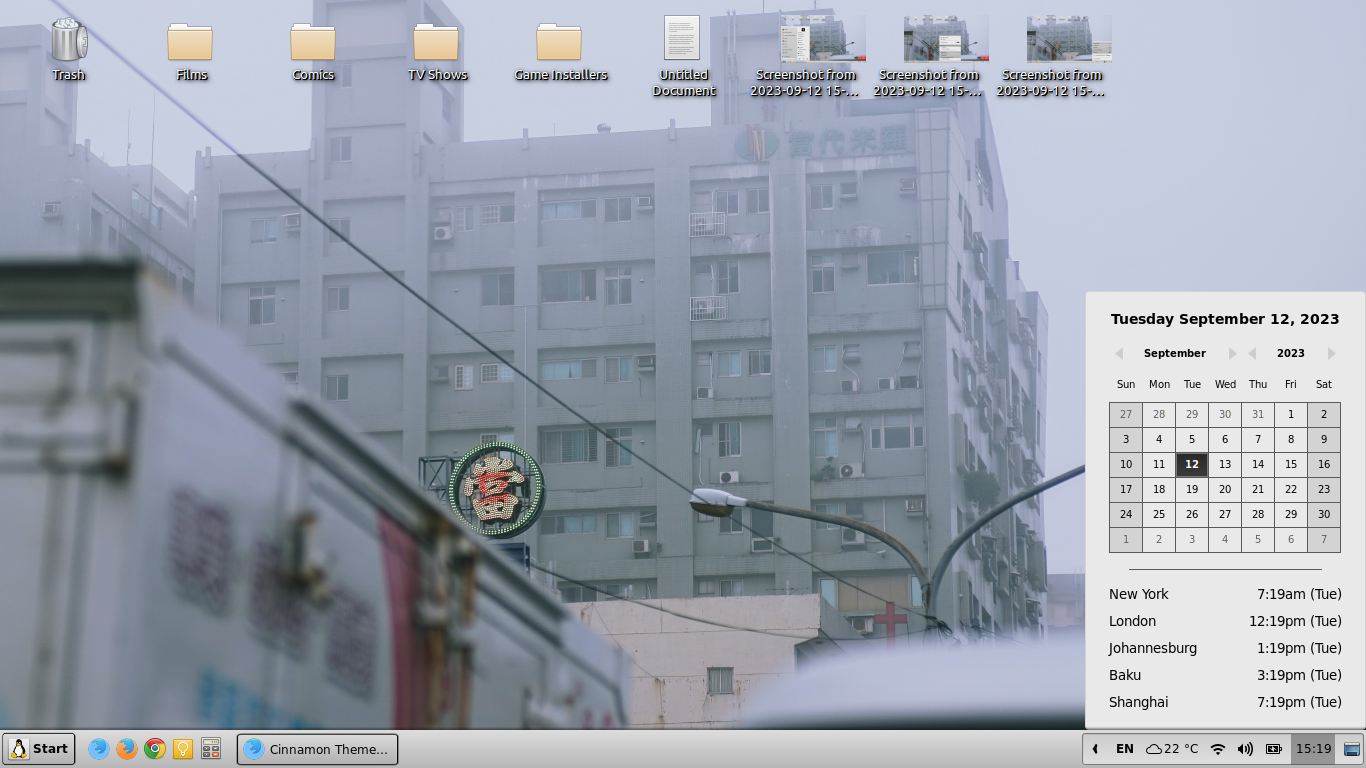Image resolution: width=1366 pixels, height=768 pixels.
Task: Click the Tuesday September 12, 2023 heading
Action: pos(1225,319)
